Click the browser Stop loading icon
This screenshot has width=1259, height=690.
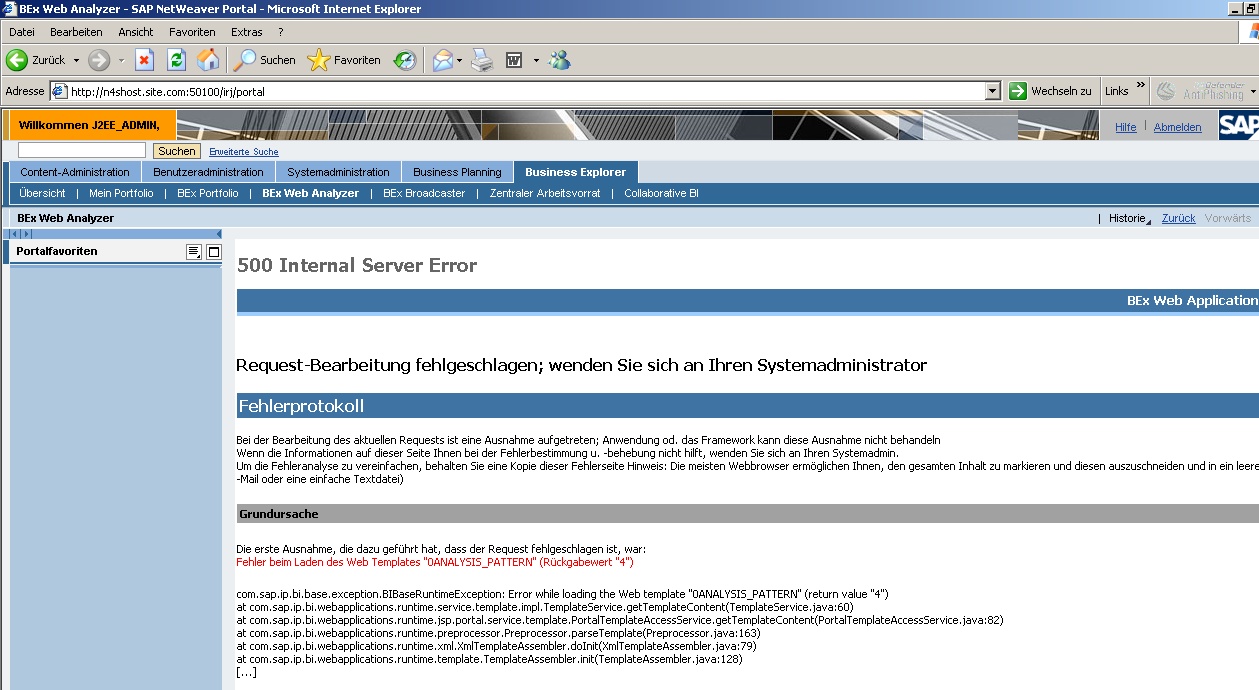click(x=144, y=60)
